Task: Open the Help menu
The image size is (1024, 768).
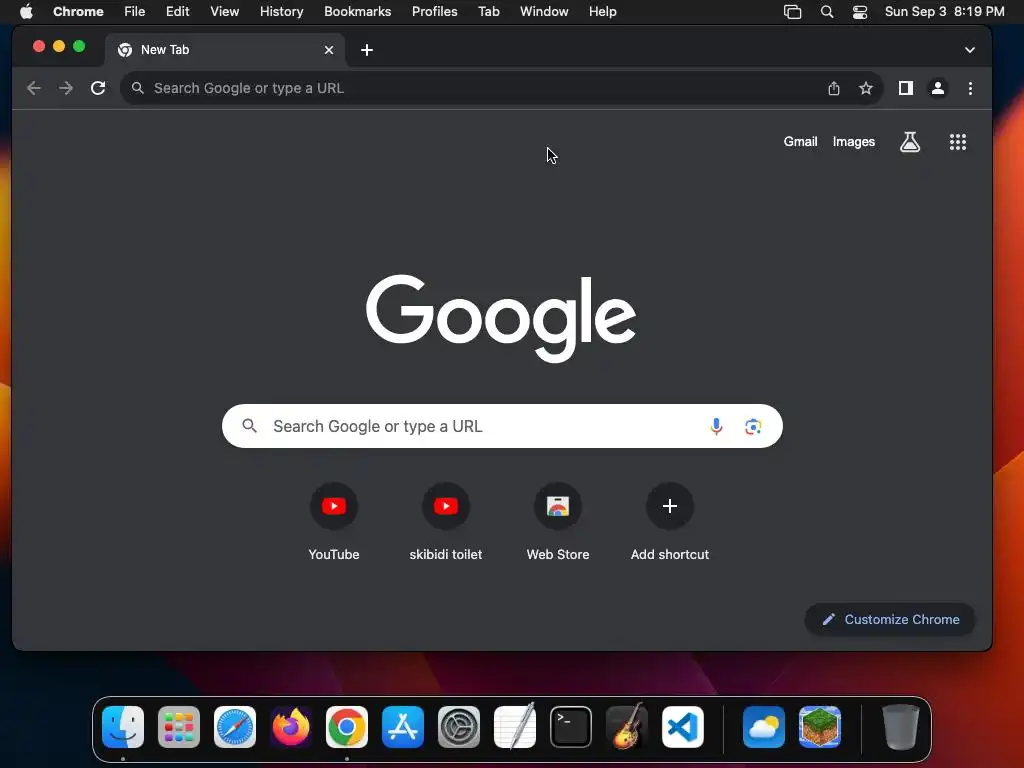Action: click(602, 12)
